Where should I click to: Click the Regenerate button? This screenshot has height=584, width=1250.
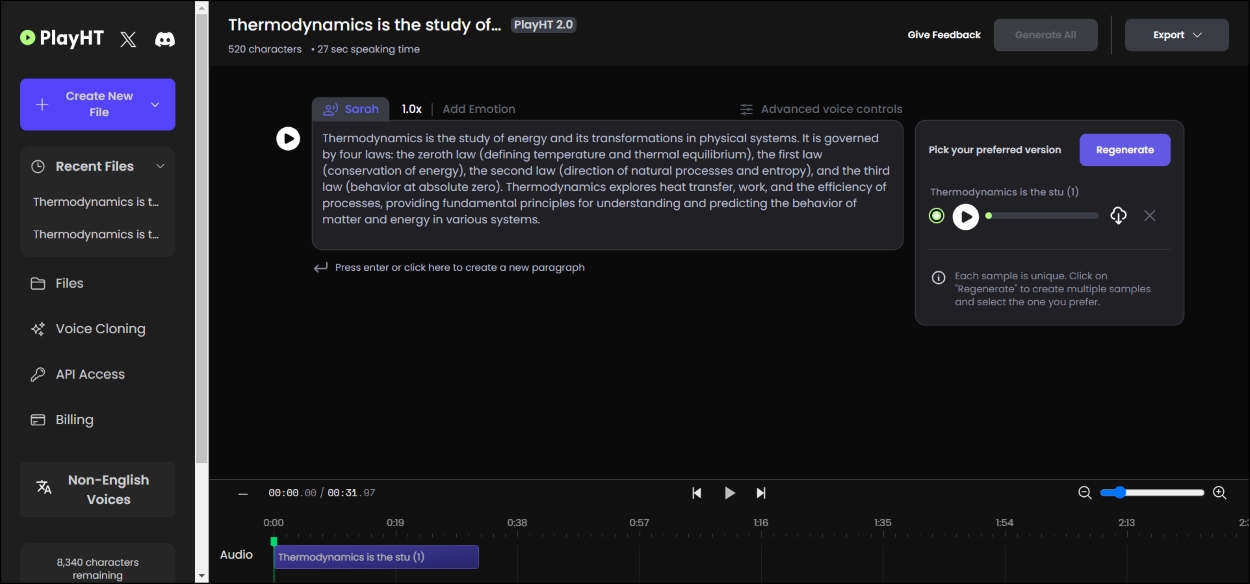1124,150
